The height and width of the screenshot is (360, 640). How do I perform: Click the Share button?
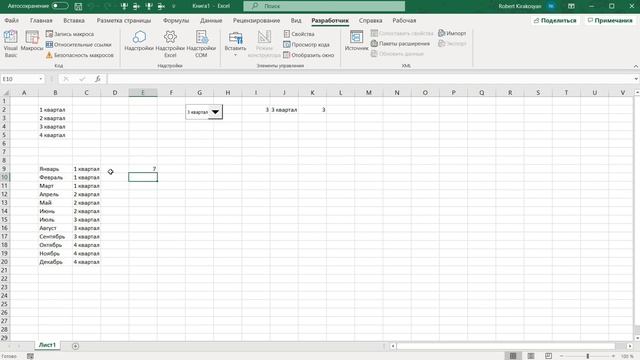[555, 20]
